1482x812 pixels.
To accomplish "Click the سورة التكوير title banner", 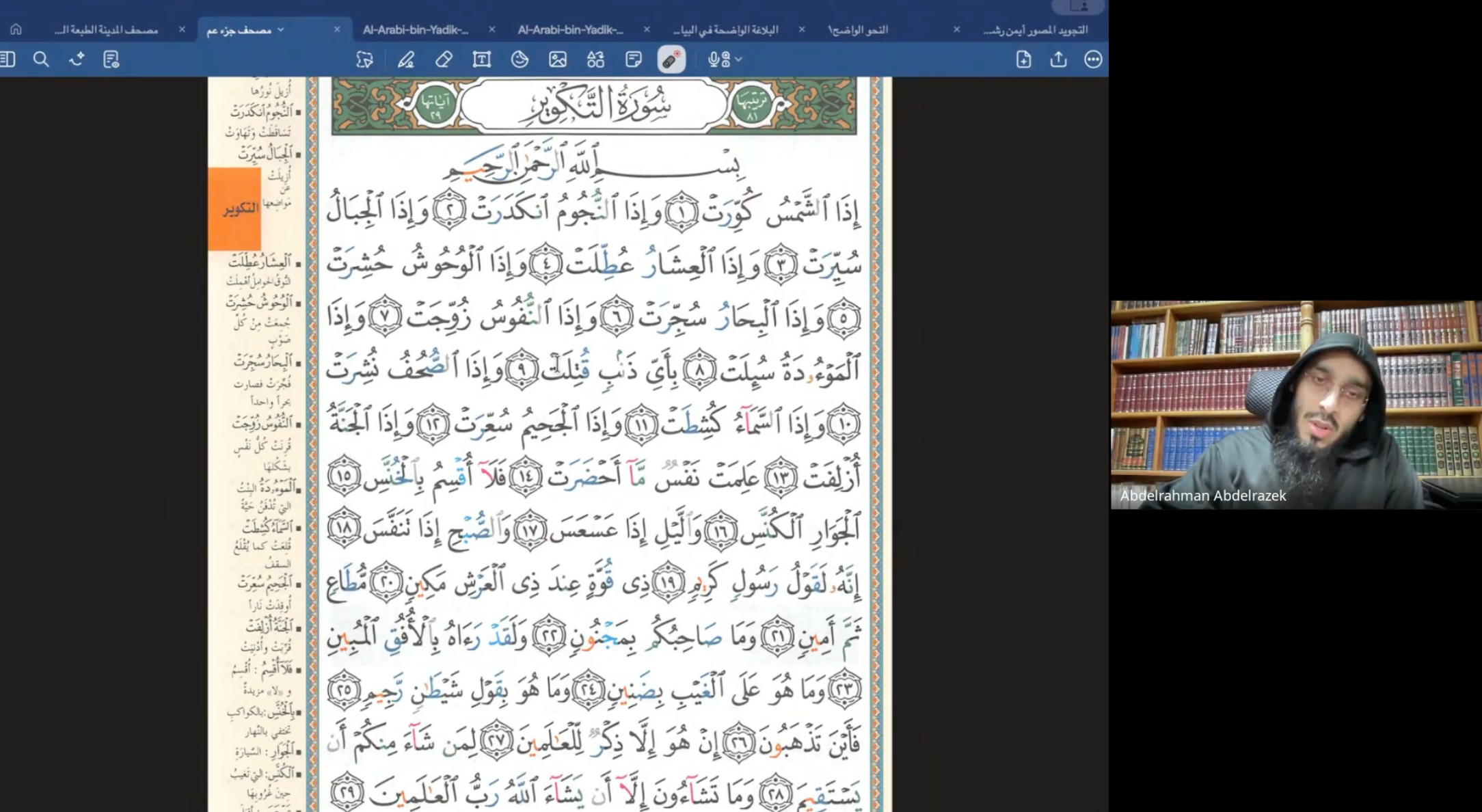I will tap(593, 106).
